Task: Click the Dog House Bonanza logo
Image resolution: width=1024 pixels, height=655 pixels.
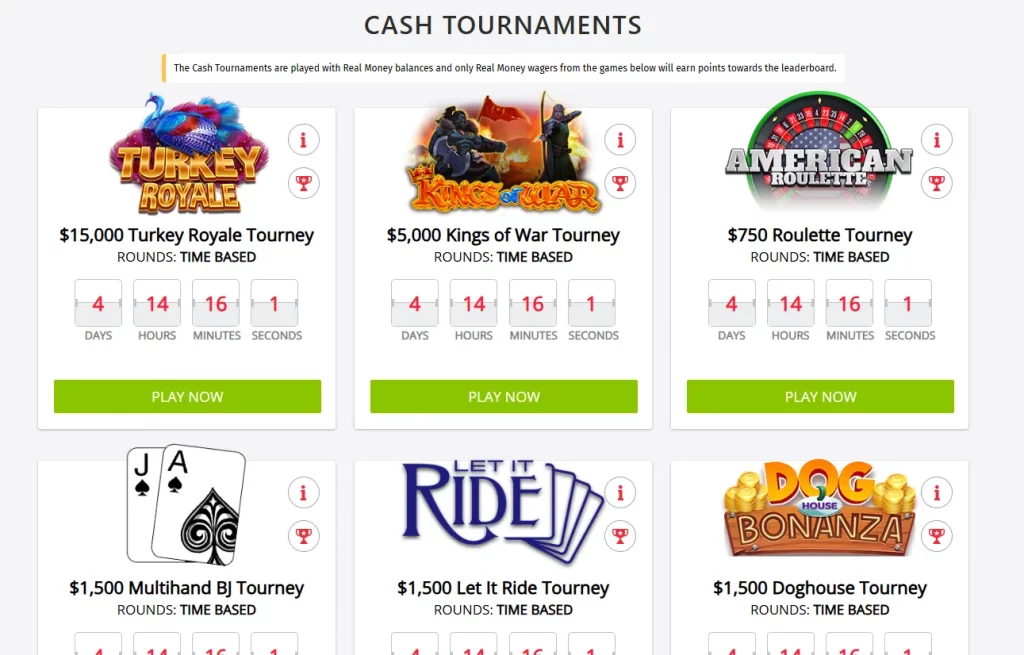Action: 817,507
